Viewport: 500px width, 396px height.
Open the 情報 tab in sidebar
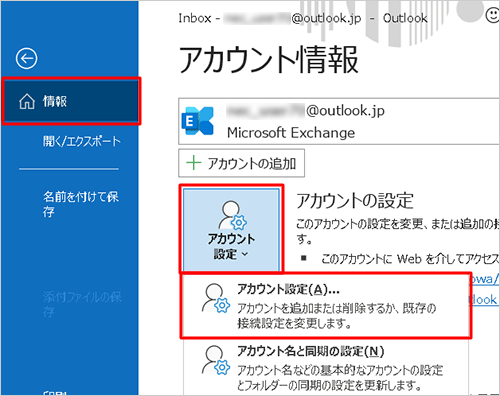pos(71,101)
